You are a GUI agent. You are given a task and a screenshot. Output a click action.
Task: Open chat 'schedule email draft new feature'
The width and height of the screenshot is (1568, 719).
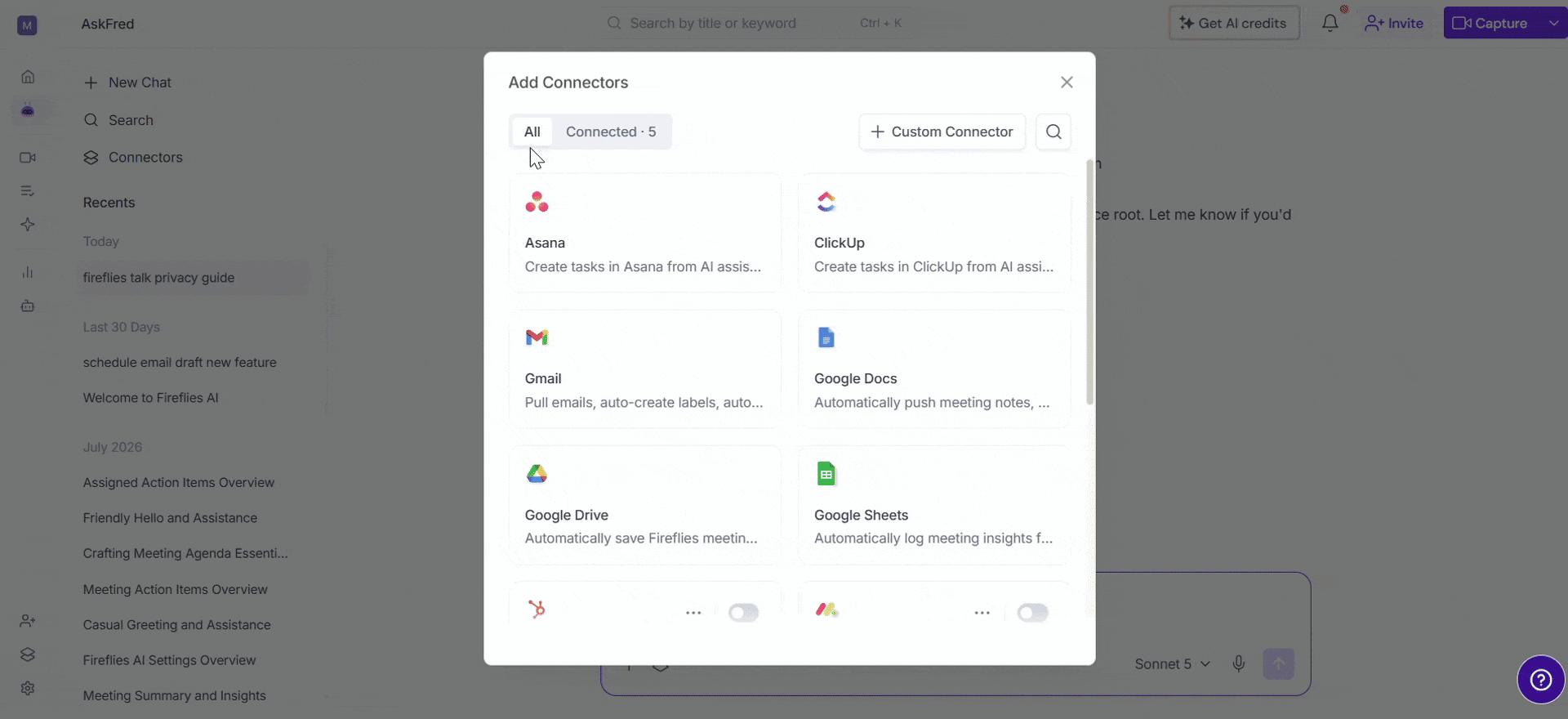coord(180,362)
